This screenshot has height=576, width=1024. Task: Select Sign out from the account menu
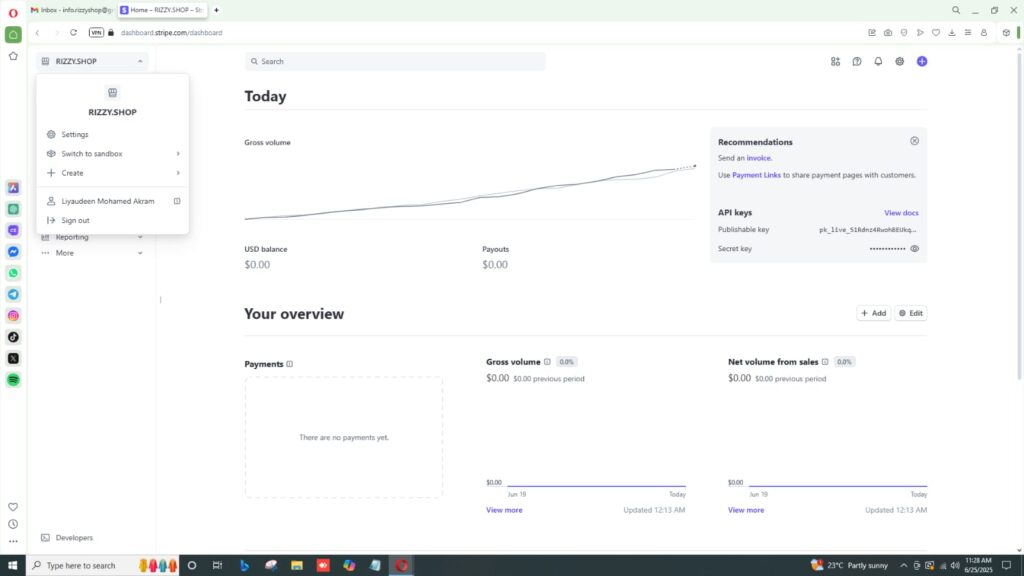75,220
